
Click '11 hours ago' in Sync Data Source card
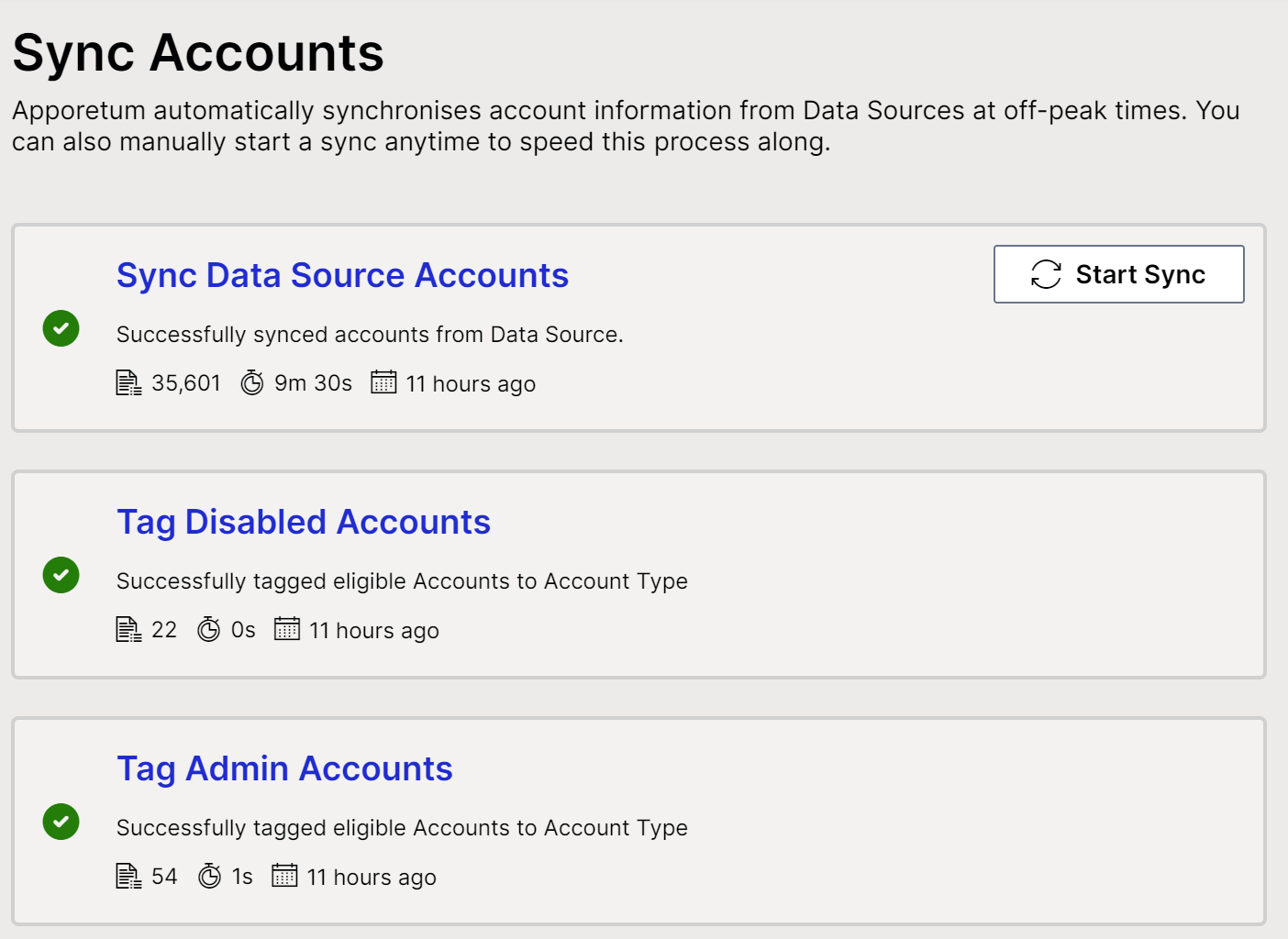coord(471,384)
